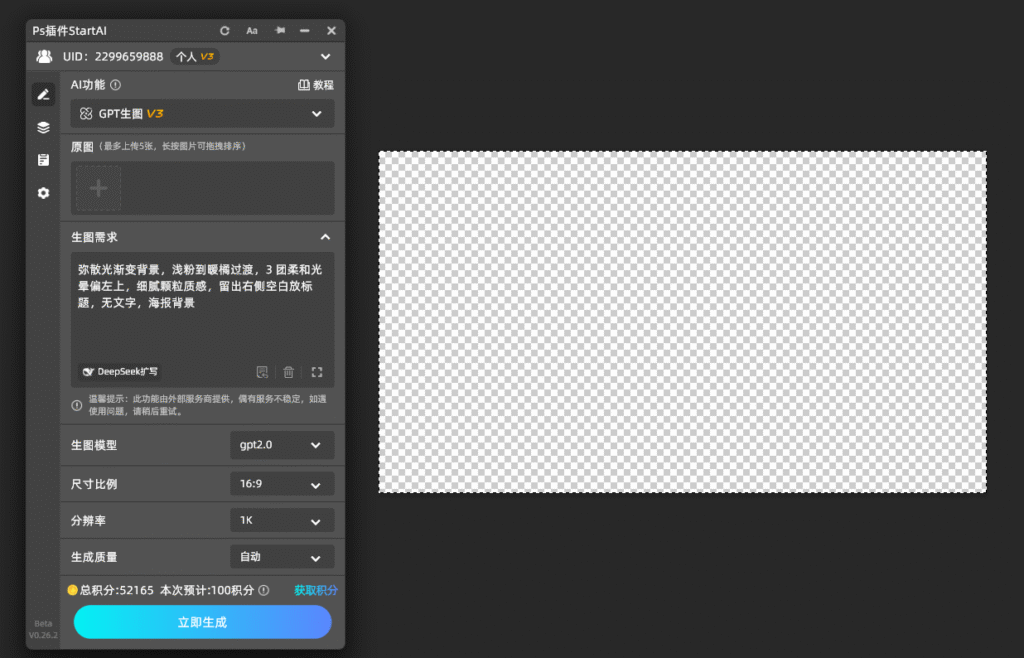Collapse the 生图需求 section

coord(325,237)
